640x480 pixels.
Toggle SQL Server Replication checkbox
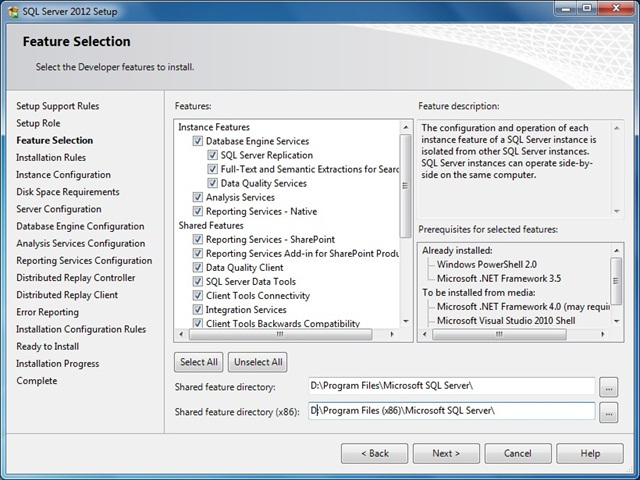(x=212, y=155)
